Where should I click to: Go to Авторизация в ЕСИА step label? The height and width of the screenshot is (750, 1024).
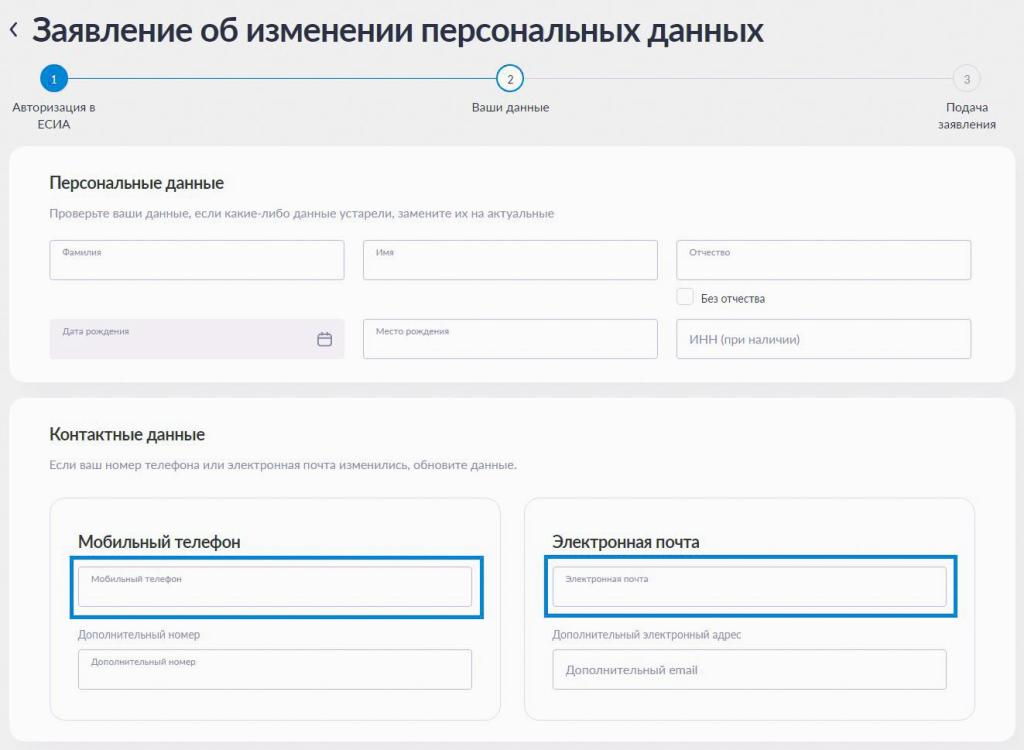tap(54, 116)
